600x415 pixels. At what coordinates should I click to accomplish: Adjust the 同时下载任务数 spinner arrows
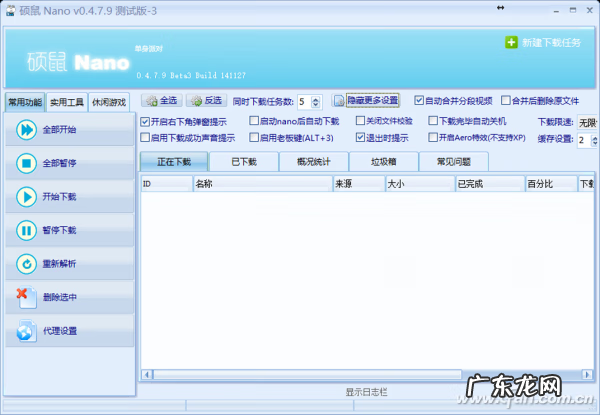point(317,101)
